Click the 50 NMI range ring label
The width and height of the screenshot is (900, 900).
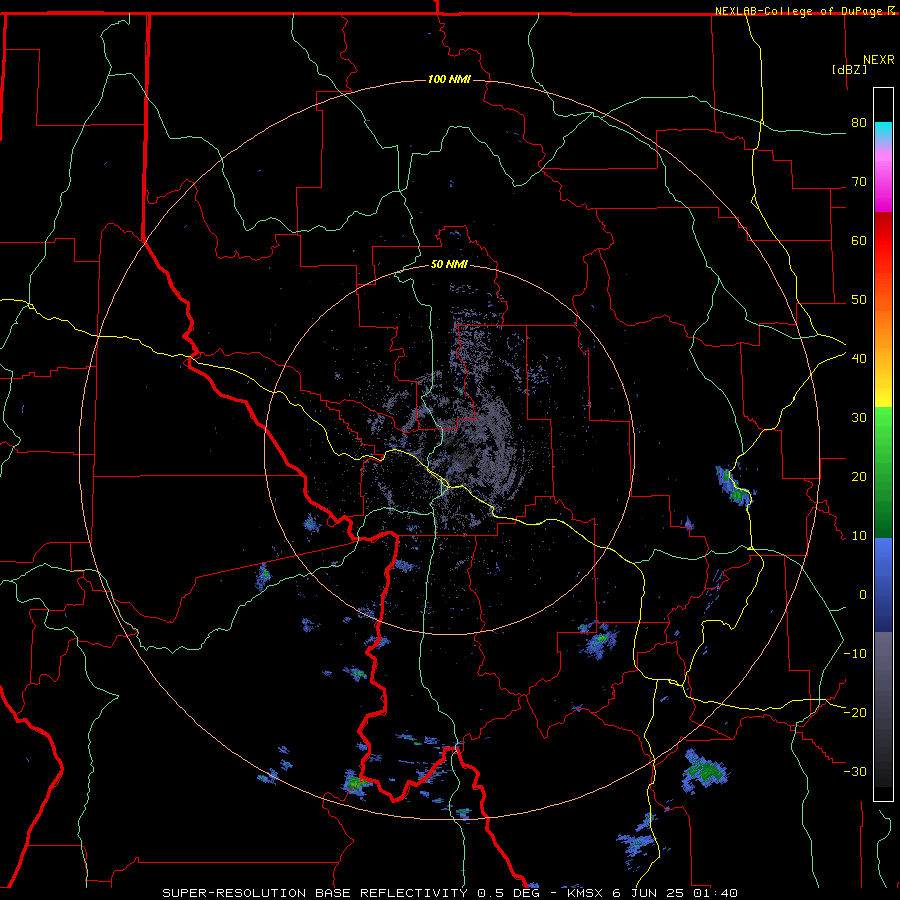(x=449, y=265)
